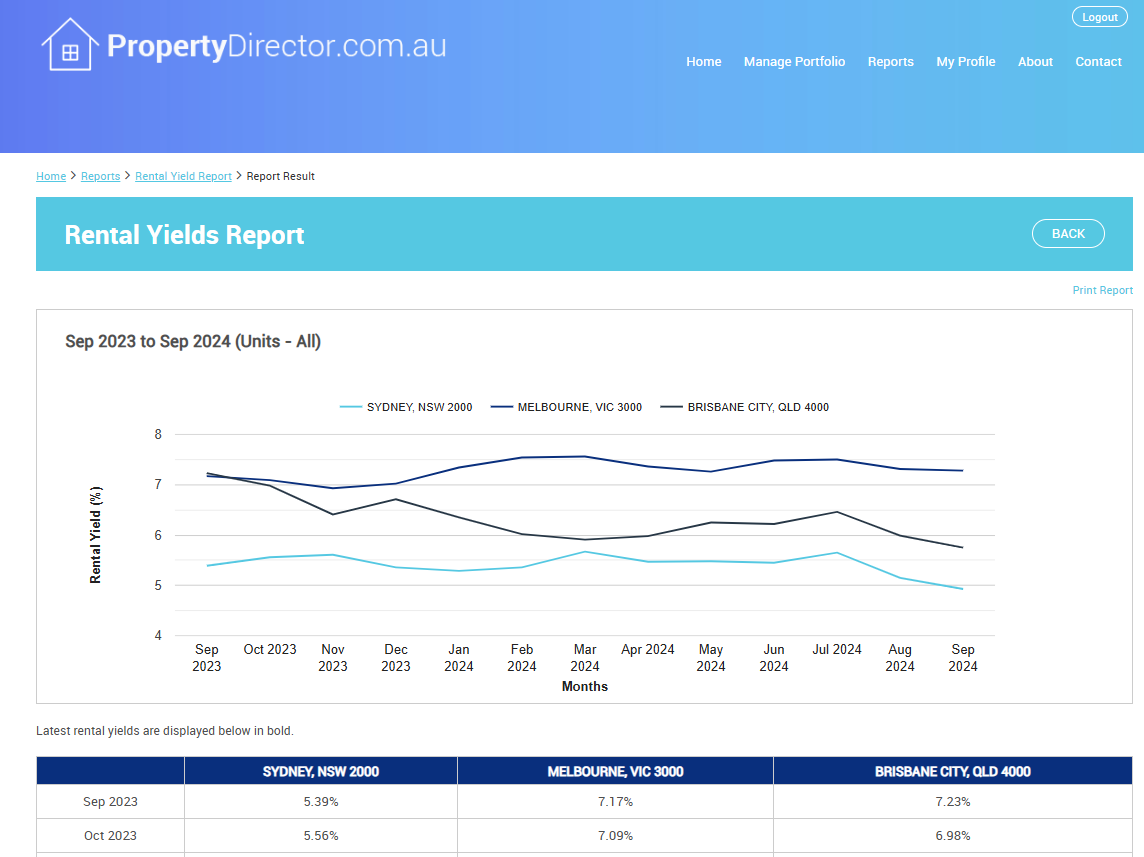Navigate to My Profile

coord(965,61)
